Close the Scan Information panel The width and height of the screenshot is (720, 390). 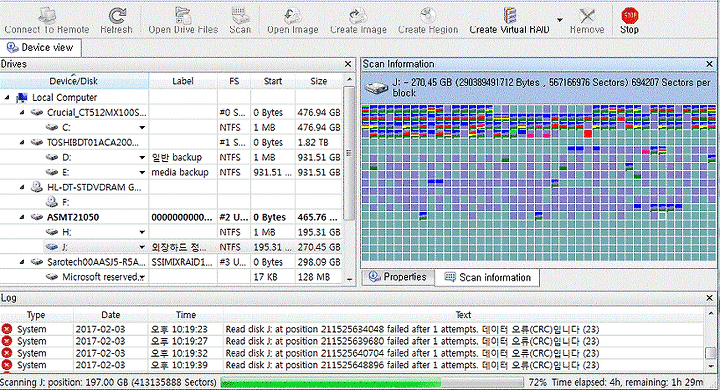(709, 64)
